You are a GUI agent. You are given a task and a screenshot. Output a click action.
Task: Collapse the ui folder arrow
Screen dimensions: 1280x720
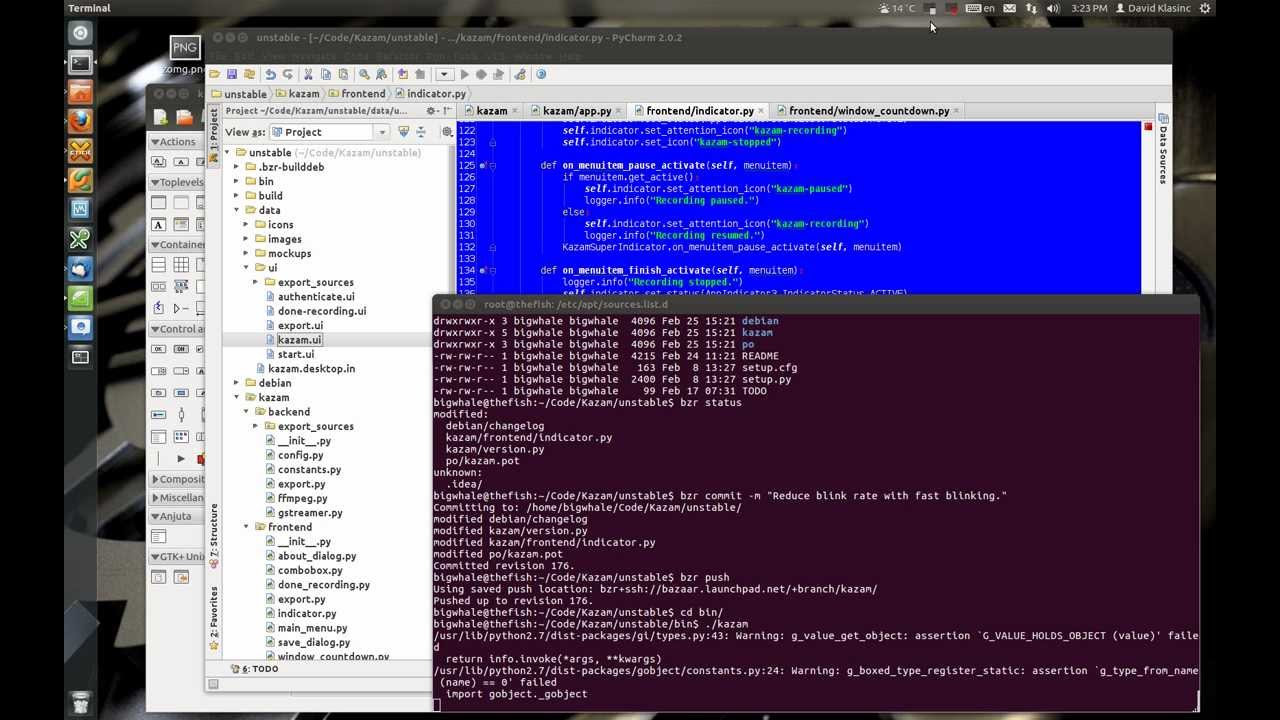point(246,268)
